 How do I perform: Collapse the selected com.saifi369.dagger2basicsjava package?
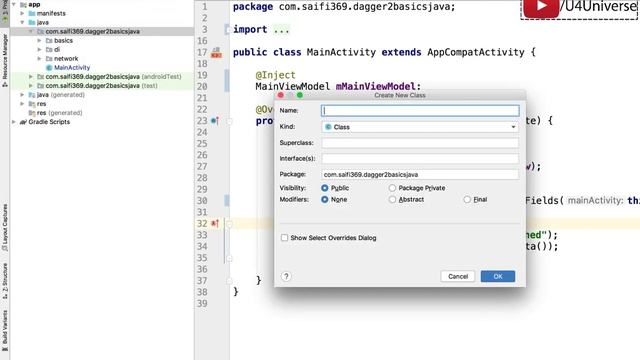pyautogui.click(x=31, y=31)
